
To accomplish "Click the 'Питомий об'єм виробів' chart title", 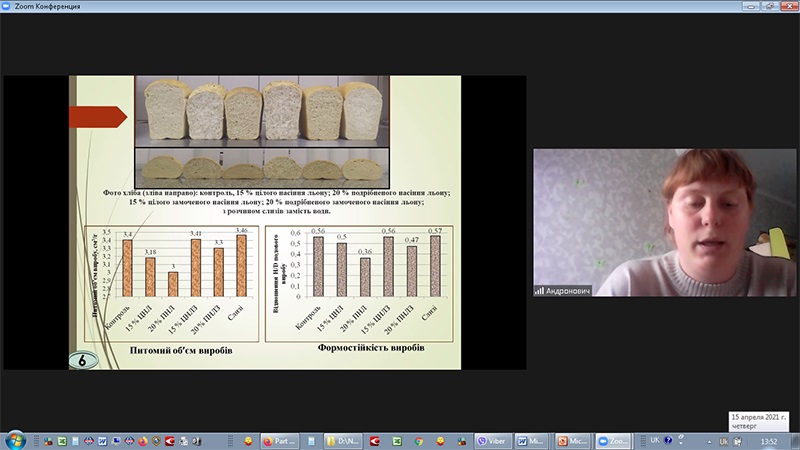I will tap(181, 351).
